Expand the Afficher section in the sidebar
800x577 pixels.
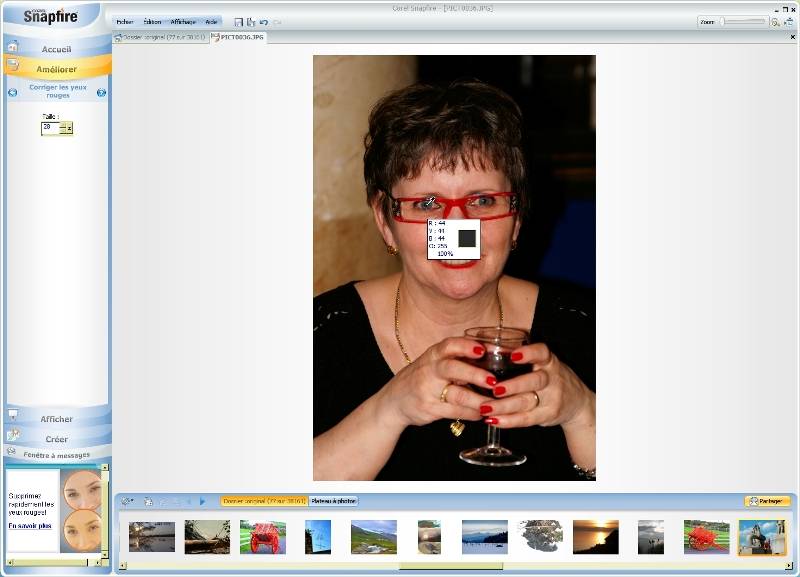(56, 419)
